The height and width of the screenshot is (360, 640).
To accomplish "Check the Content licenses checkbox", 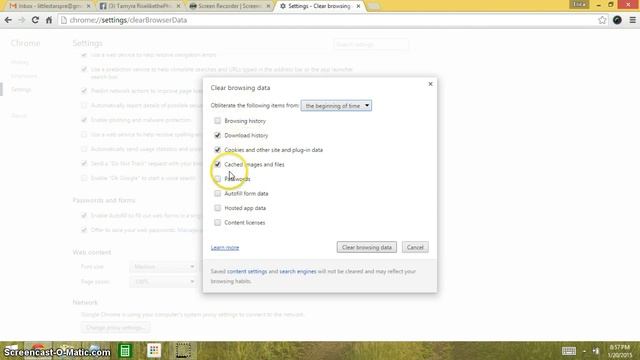I will [218, 222].
